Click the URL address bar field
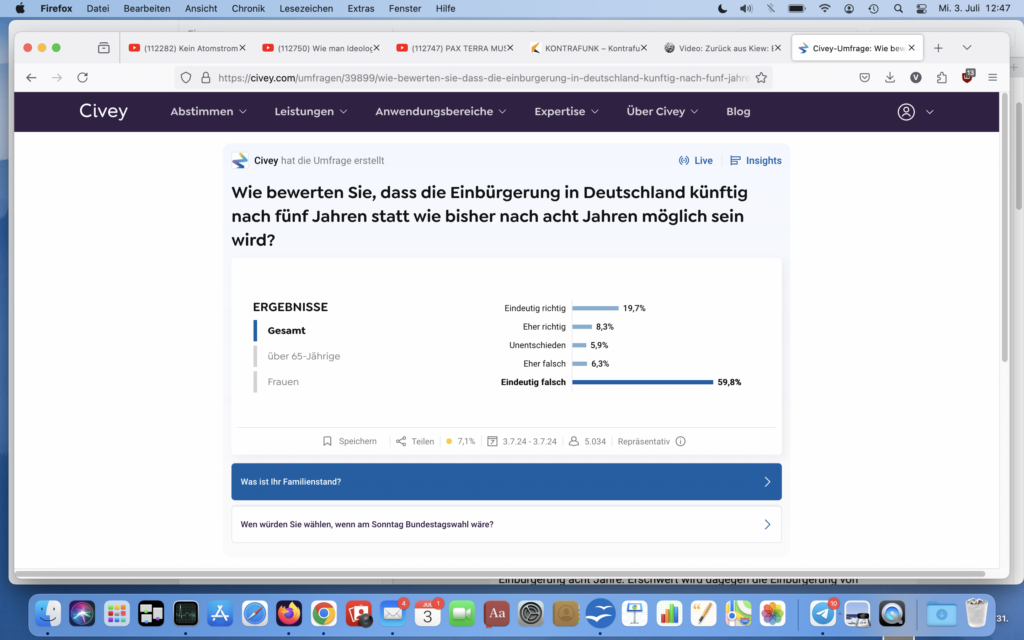Image resolution: width=1024 pixels, height=640 pixels. point(480,77)
